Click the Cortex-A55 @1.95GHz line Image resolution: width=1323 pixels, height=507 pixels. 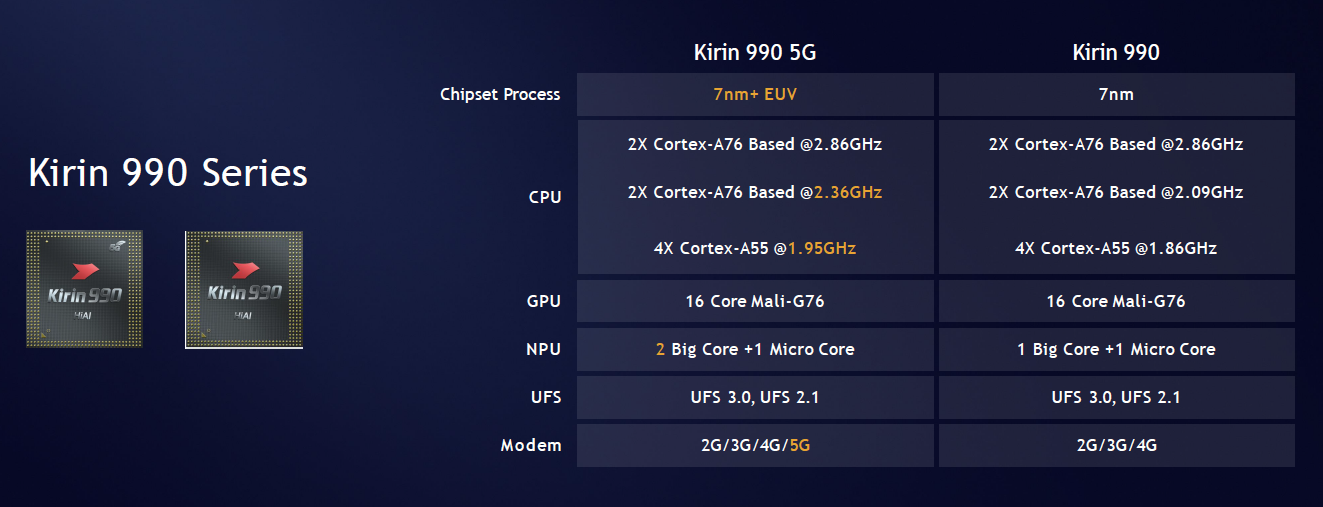[755, 248]
